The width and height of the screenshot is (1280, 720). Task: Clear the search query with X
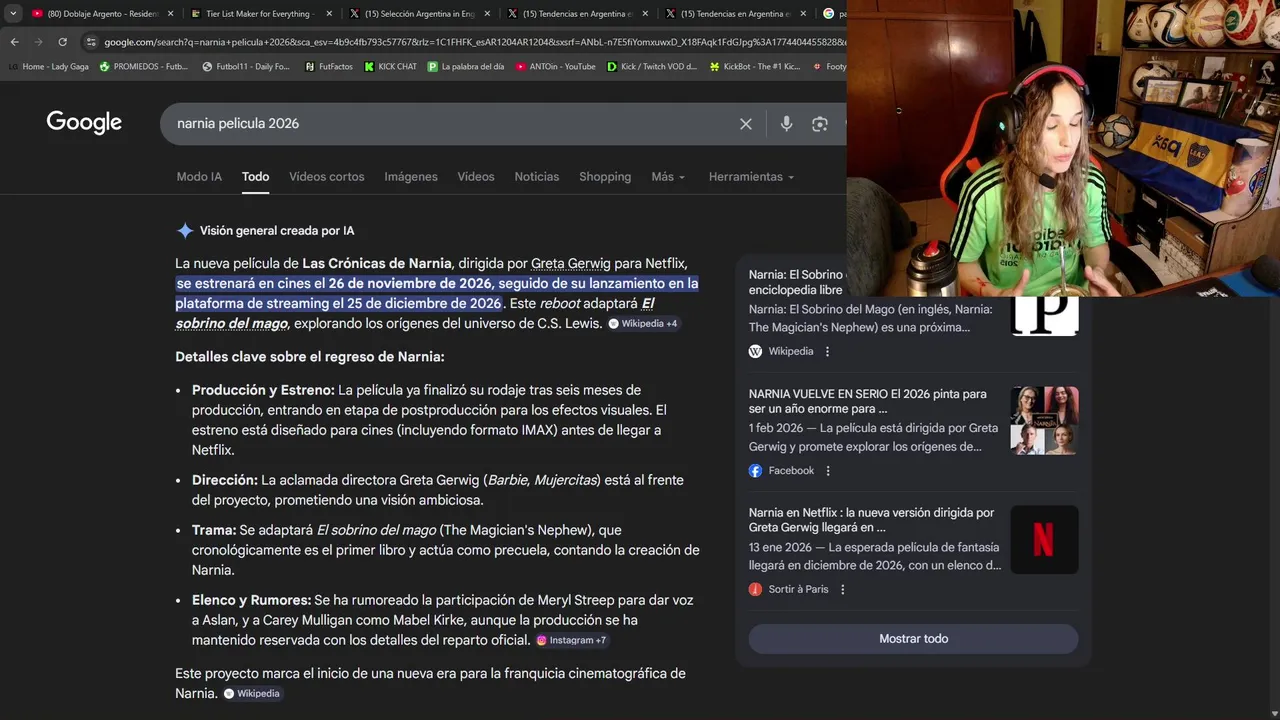pos(746,124)
